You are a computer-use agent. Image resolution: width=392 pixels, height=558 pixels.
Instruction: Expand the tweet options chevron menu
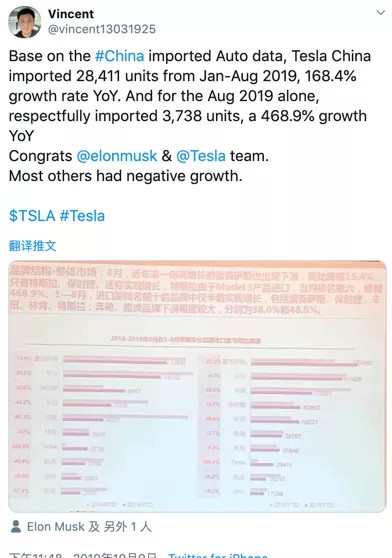381,12
